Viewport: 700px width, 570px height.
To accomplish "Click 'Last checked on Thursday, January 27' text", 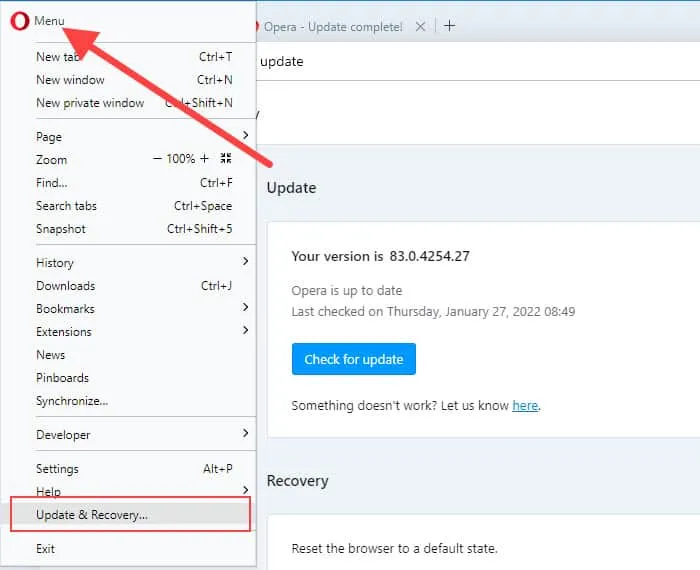I will click(433, 312).
